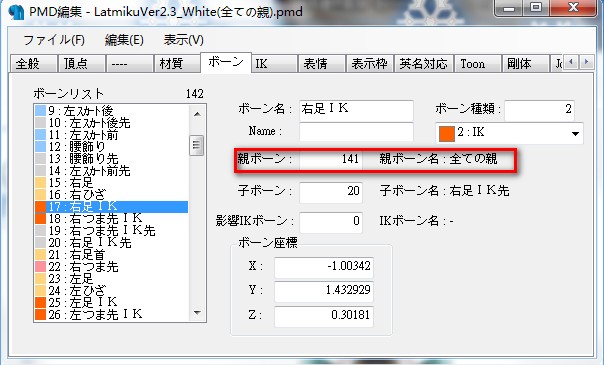Select bone 9 : 左スカート後 in list
The height and width of the screenshot is (365, 604).
112,111
